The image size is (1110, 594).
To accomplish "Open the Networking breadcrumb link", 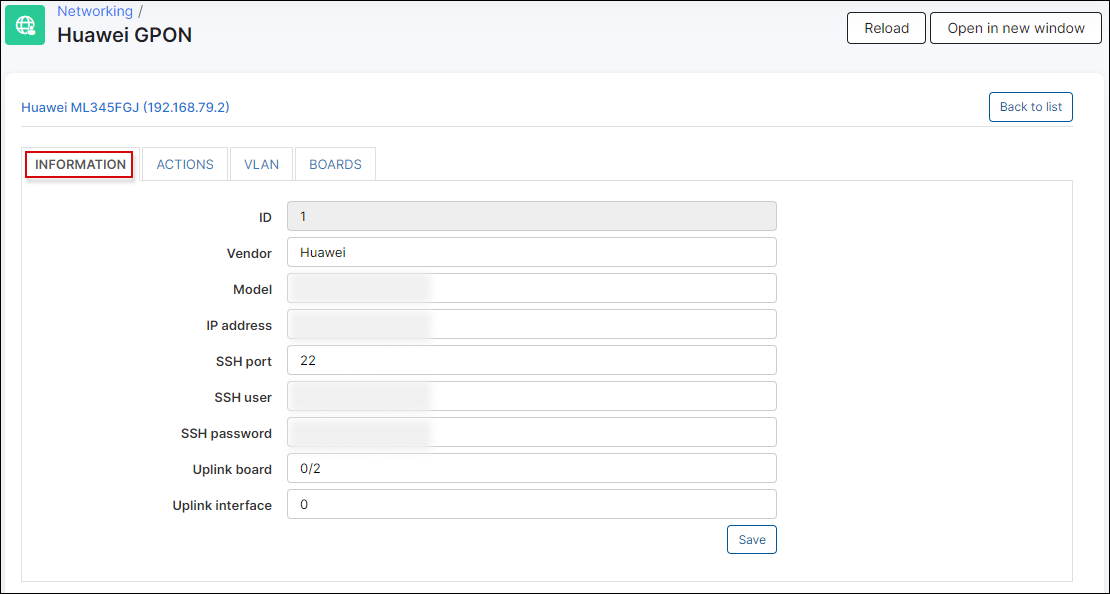I will [95, 11].
